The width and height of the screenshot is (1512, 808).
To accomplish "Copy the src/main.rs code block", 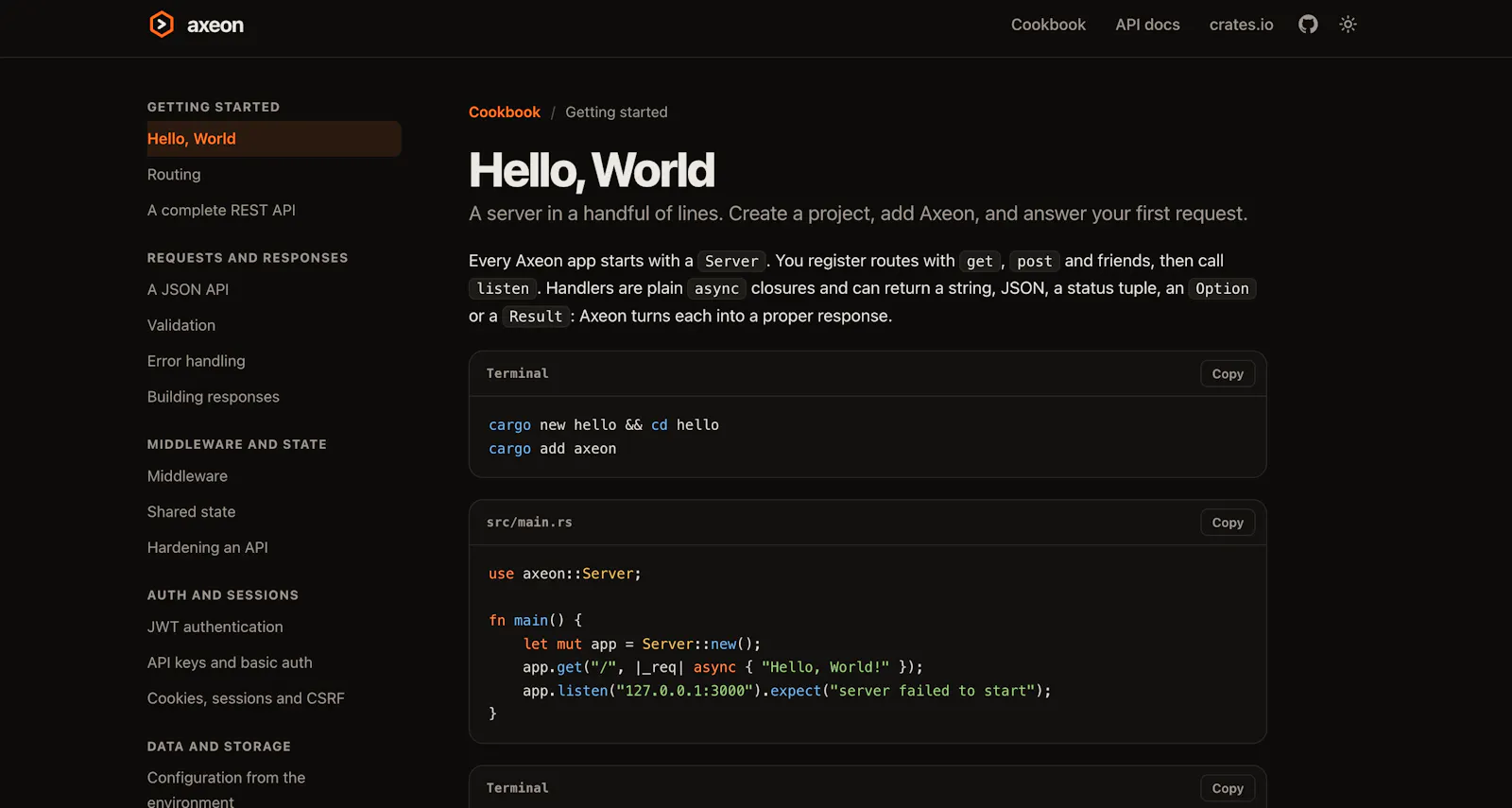I will [x=1228, y=523].
